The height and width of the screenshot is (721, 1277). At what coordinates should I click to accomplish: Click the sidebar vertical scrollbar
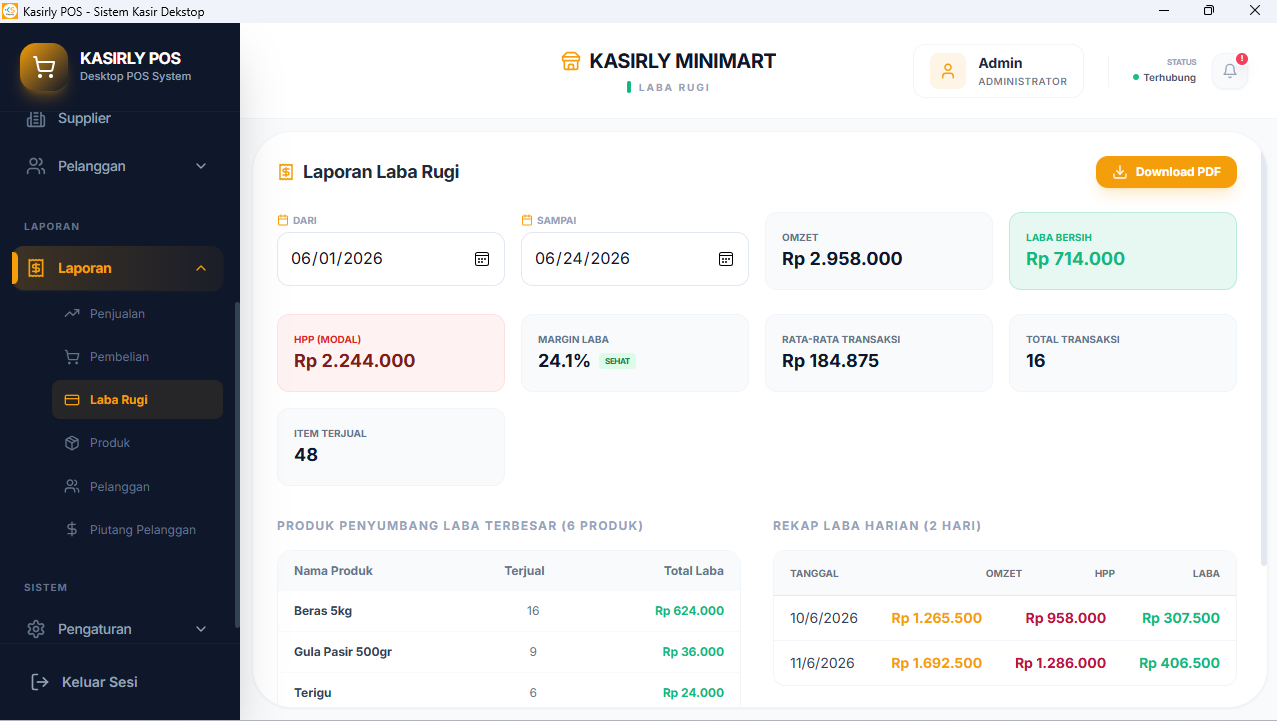[x=236, y=465]
